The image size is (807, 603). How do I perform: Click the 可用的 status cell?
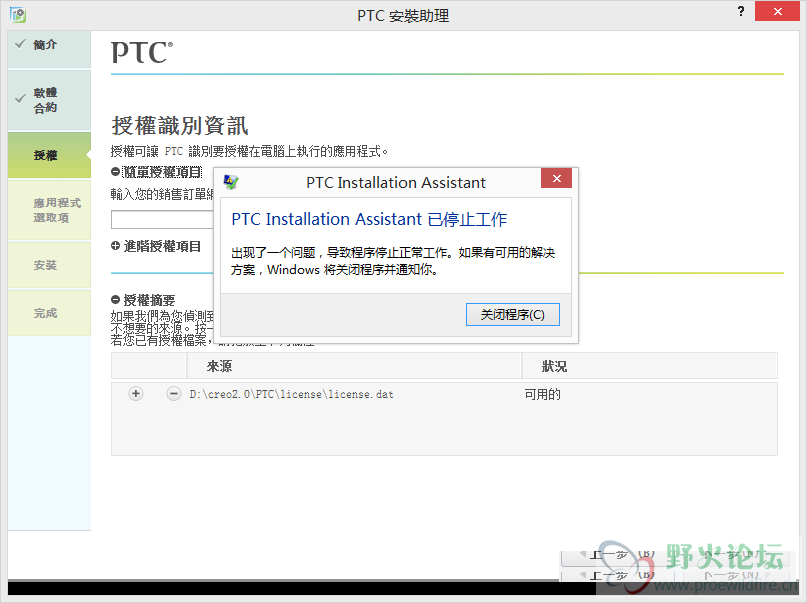pyautogui.click(x=542, y=394)
